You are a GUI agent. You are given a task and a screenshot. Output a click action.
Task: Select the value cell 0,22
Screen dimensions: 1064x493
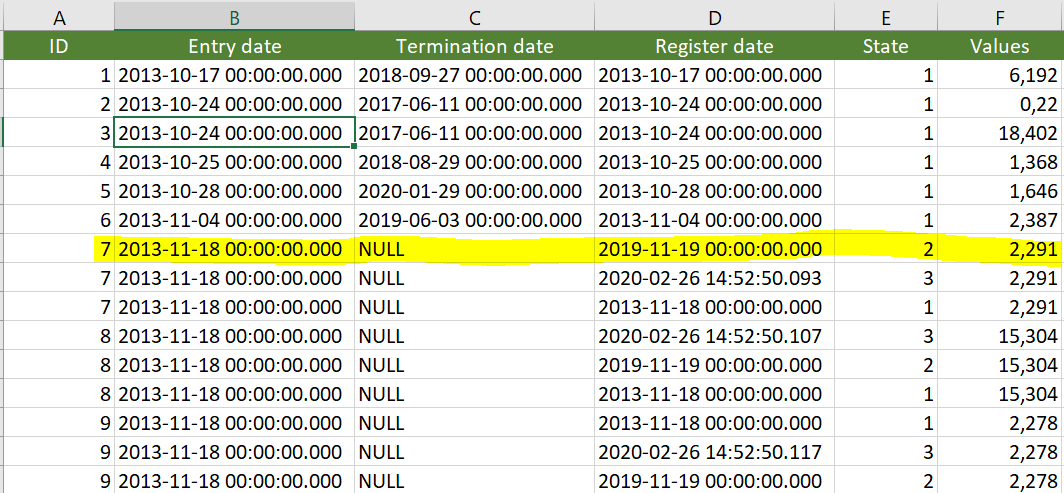[999, 104]
